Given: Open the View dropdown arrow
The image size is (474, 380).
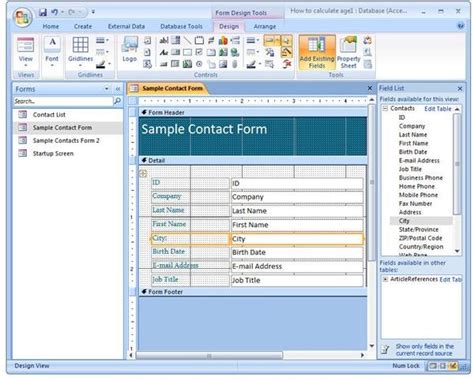Looking at the screenshot, I should click(x=26, y=65).
